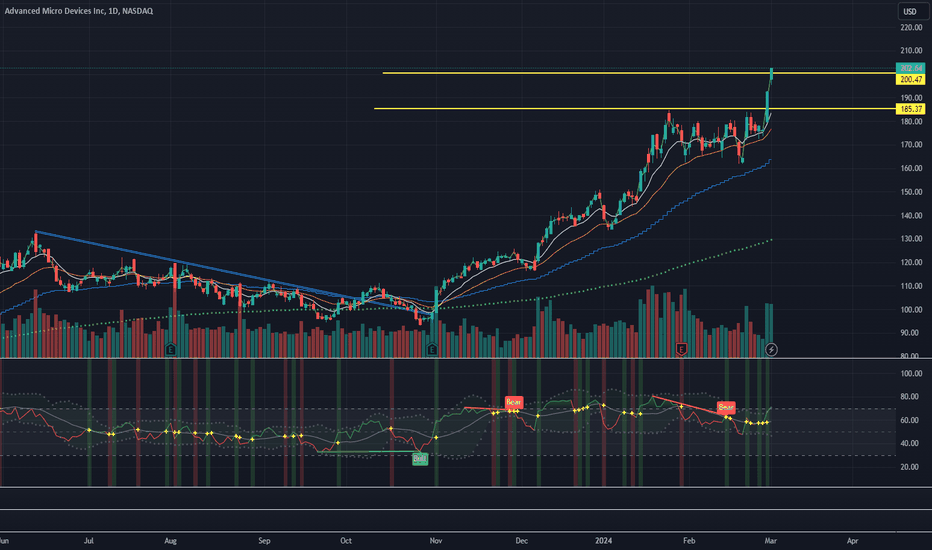Click the 170.00 price axis label
The image size is (932, 550).
click(911, 144)
